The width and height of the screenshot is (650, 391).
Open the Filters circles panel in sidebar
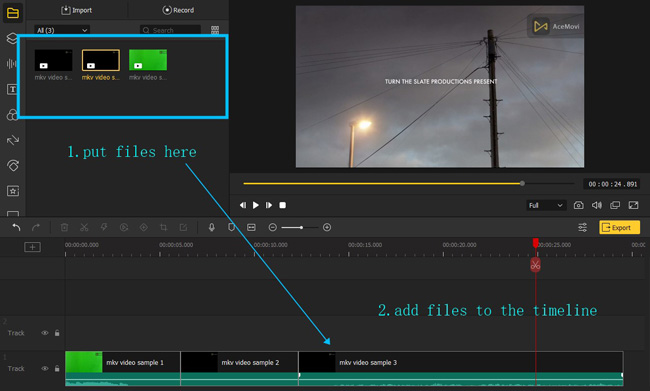pos(12,115)
